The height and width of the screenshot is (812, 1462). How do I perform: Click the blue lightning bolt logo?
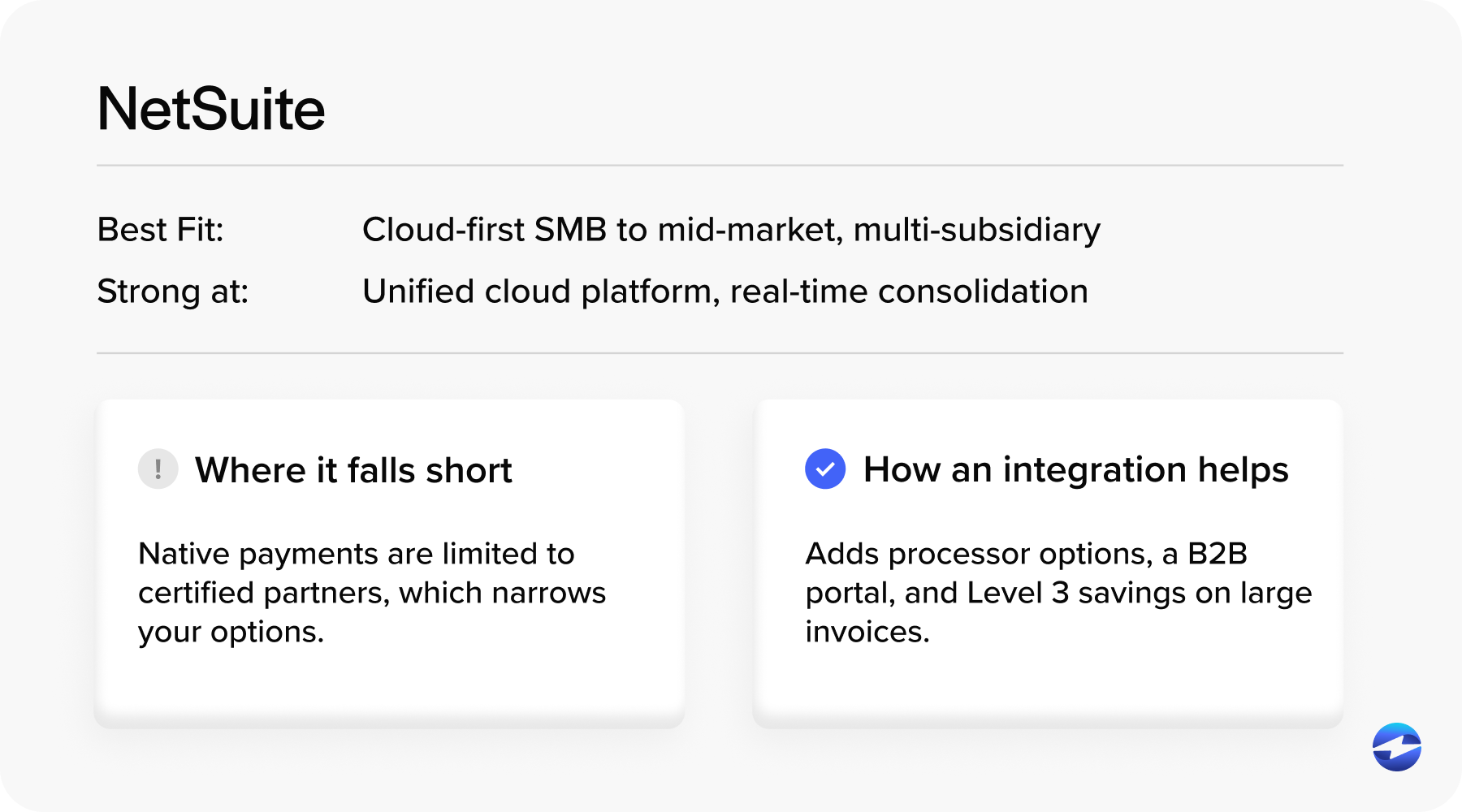coord(1397,747)
